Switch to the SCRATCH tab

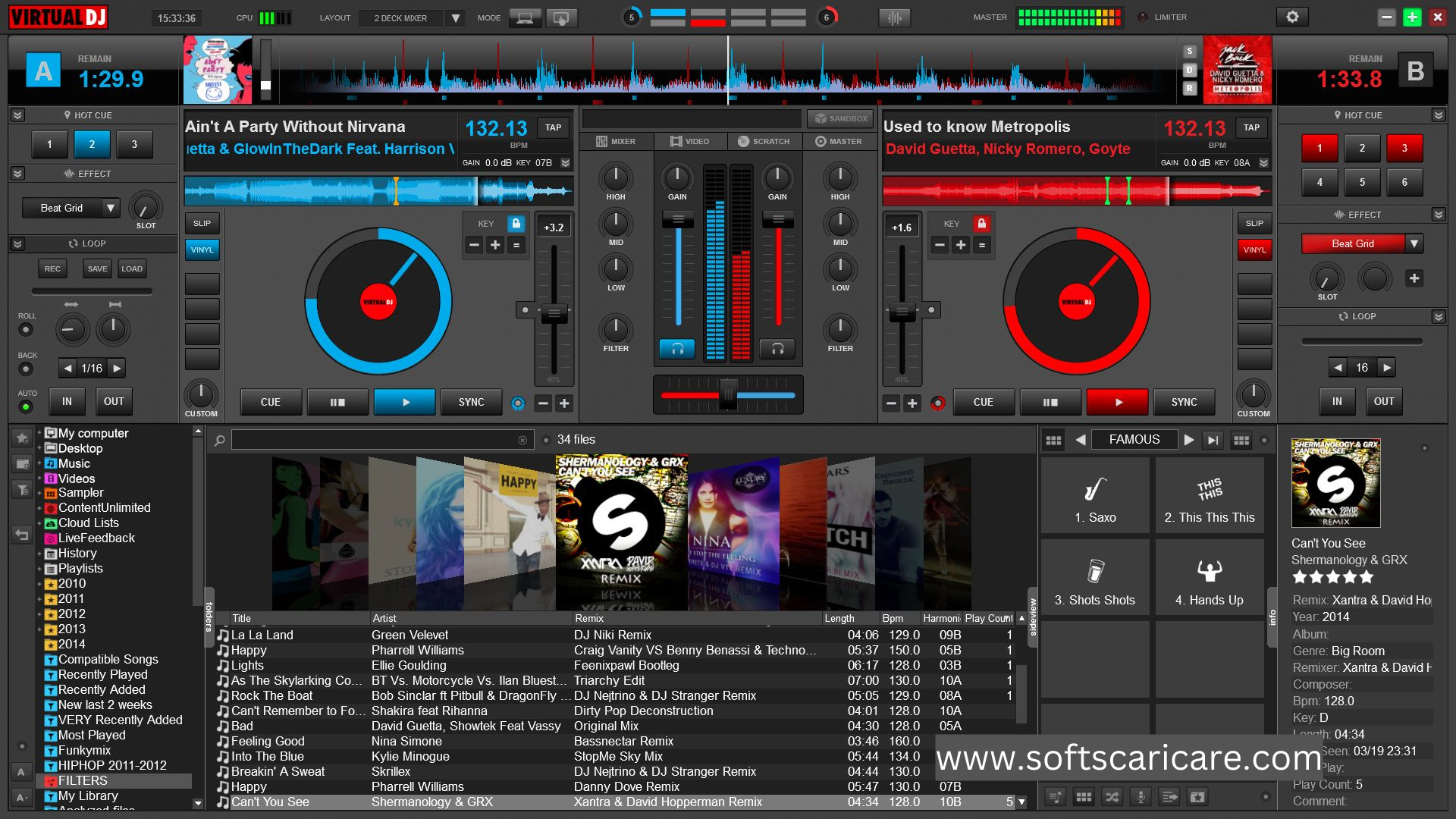[764, 142]
